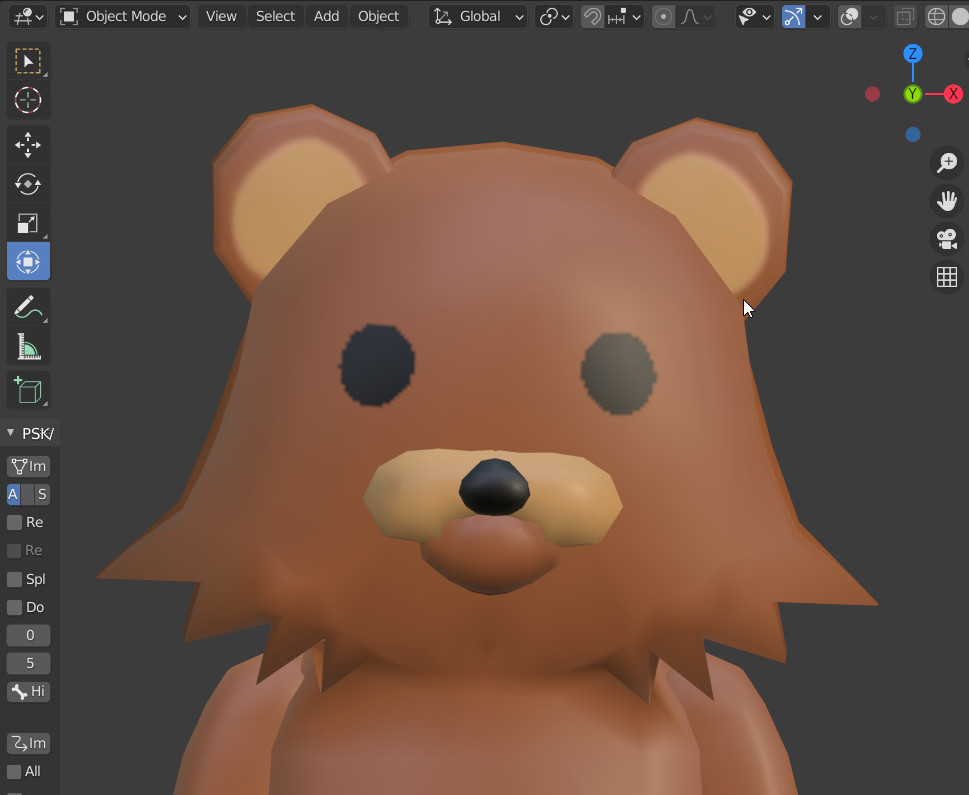969x795 pixels.
Task: Click the lower Im animation import button
Action: [x=28, y=743]
